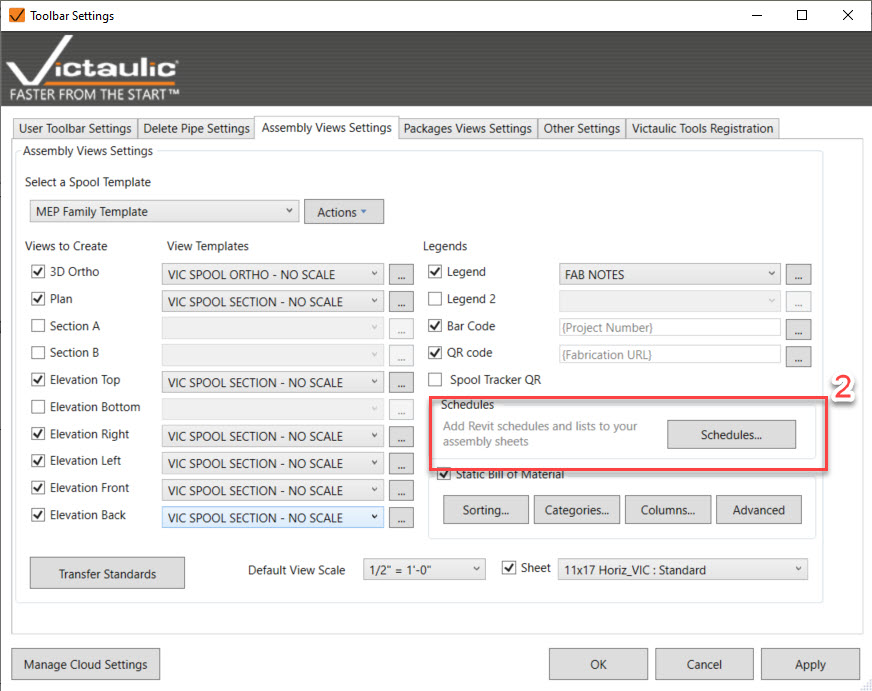
Task: Open browse button for Elevation Top template
Action: (400, 382)
